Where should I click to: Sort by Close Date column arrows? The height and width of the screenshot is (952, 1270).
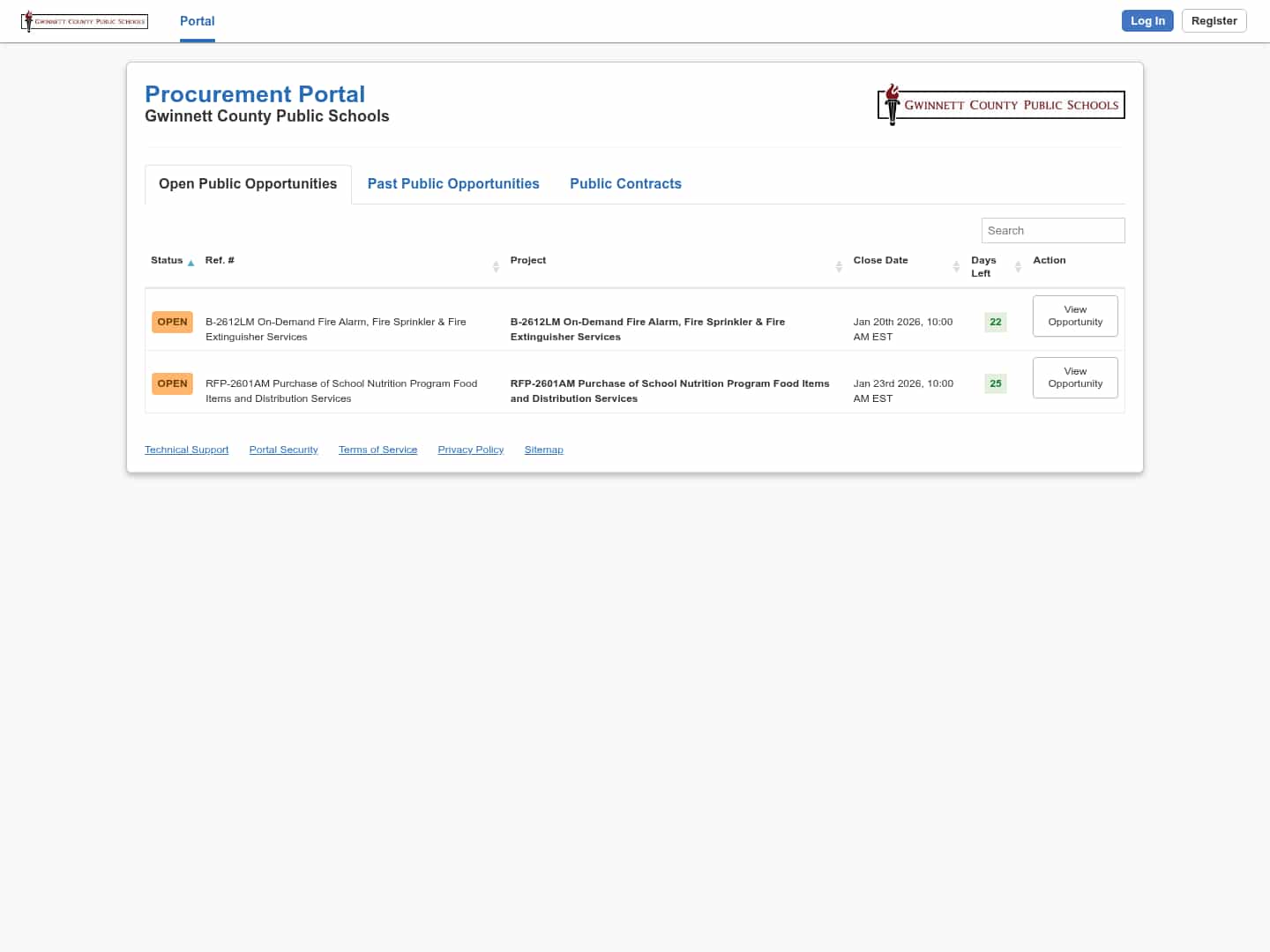pos(956,266)
